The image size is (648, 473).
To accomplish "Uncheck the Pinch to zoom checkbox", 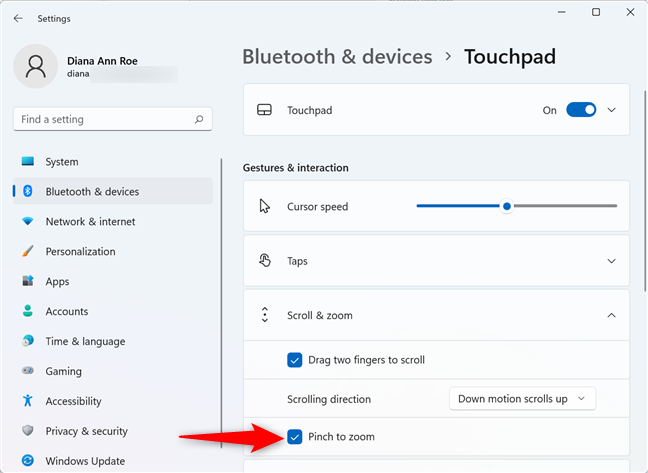I will 295,437.
